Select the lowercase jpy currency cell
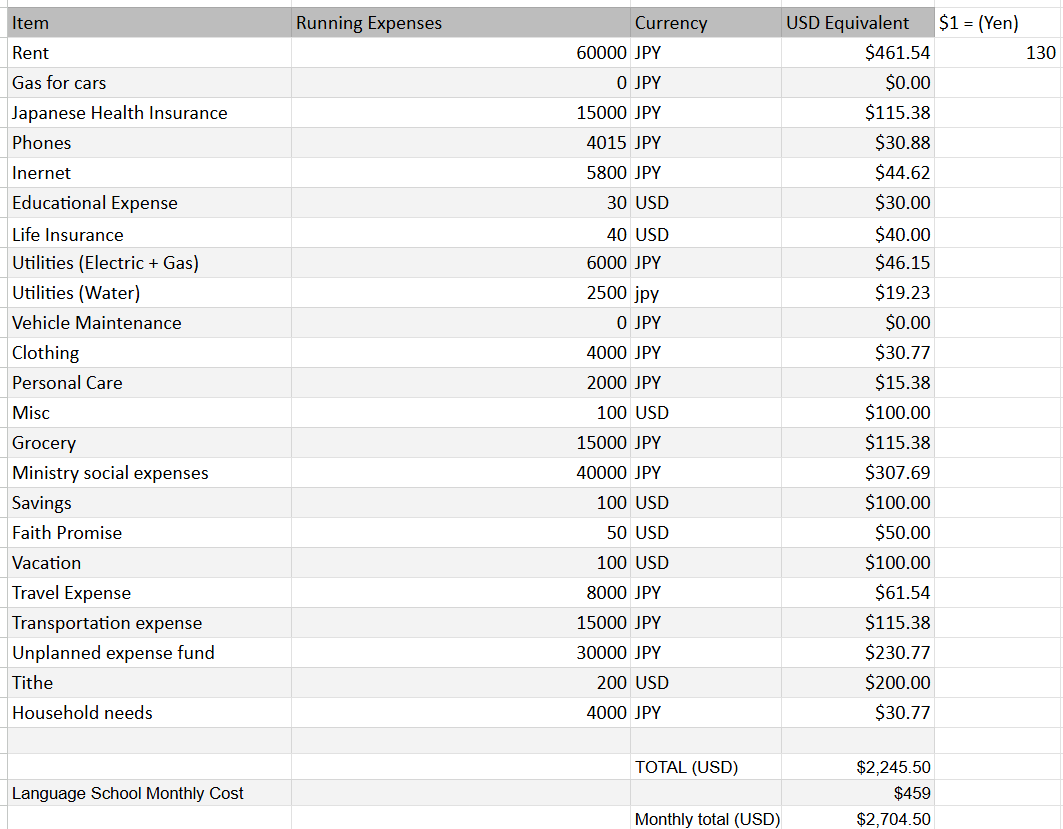 tap(706, 293)
